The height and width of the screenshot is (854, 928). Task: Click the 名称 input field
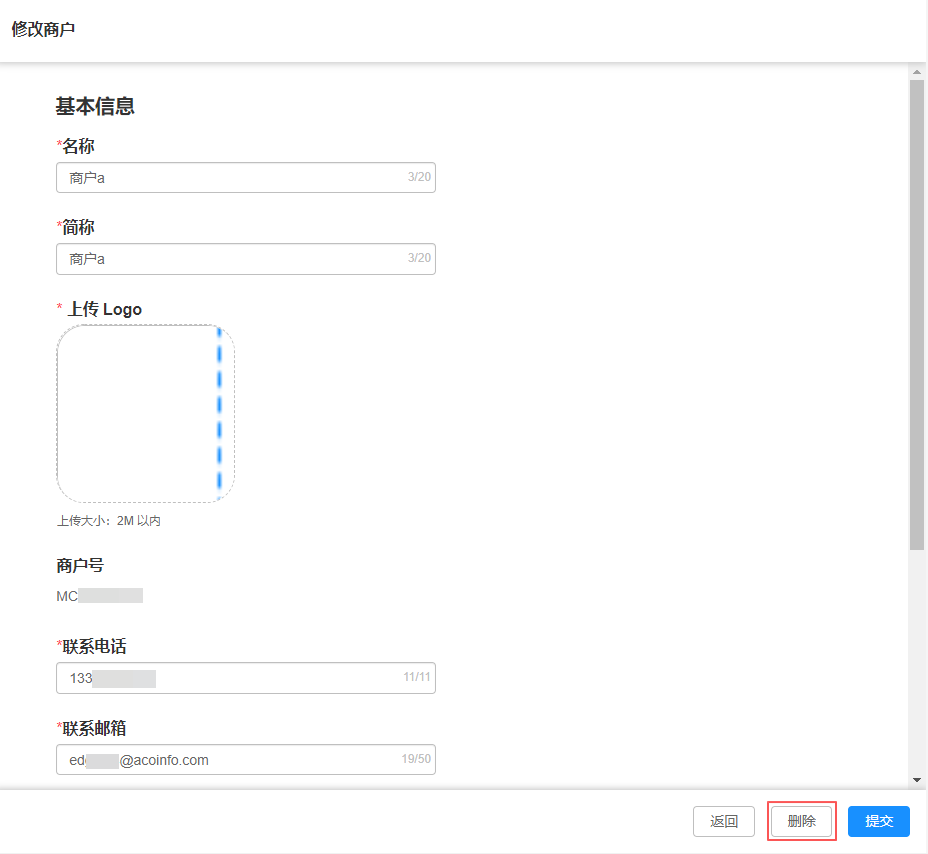[235, 178]
